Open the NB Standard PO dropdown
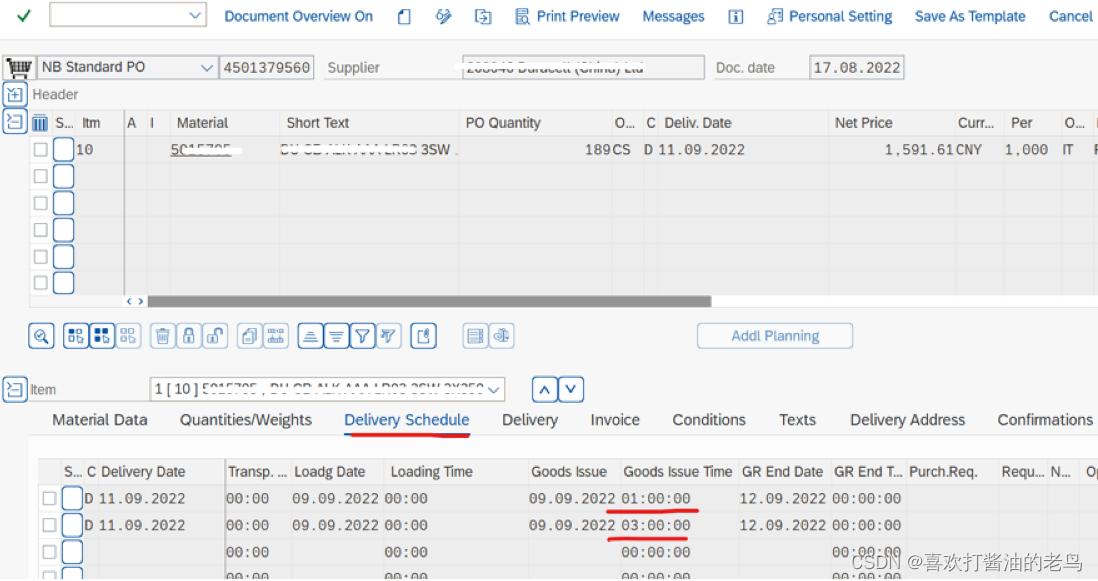 [x=208, y=66]
